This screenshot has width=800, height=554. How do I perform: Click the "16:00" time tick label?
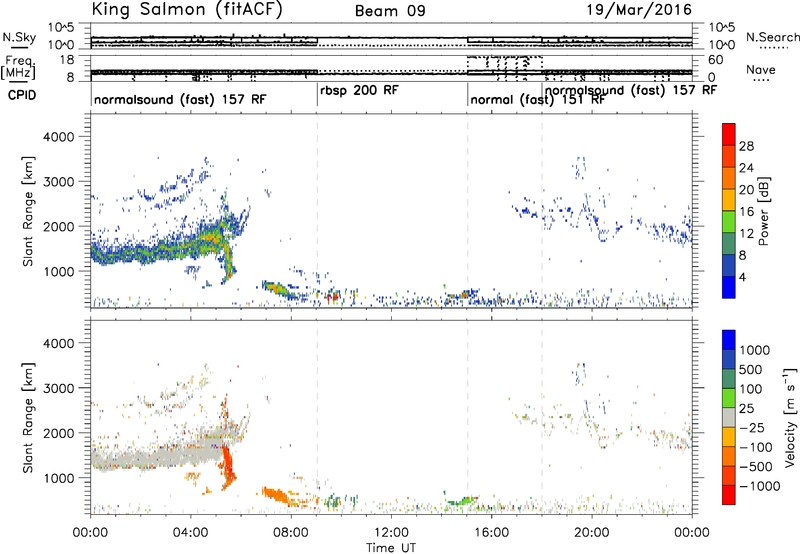[491, 533]
